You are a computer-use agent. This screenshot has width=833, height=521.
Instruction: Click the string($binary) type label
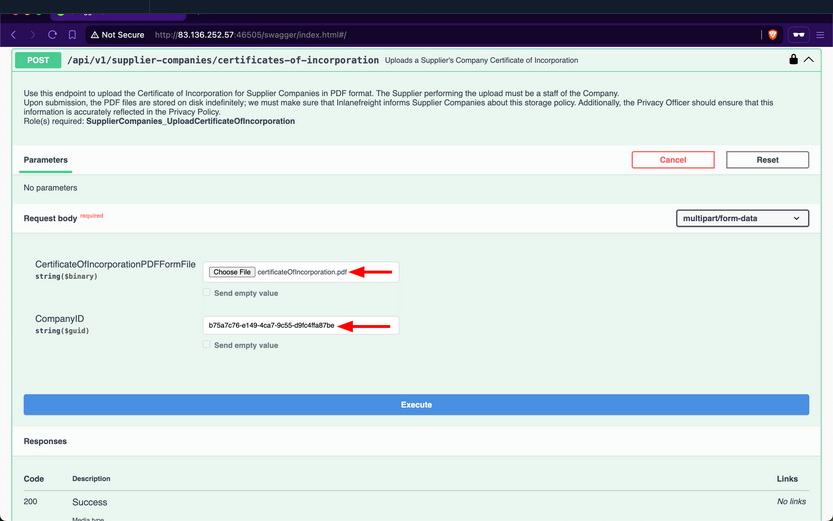click(x=66, y=277)
